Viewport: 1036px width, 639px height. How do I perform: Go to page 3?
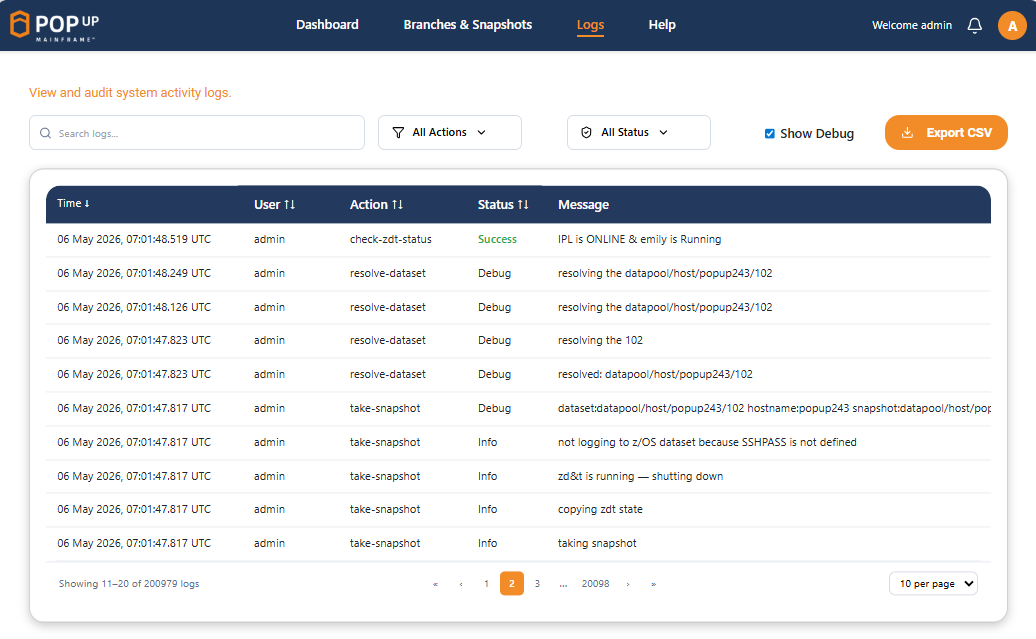pos(537,584)
